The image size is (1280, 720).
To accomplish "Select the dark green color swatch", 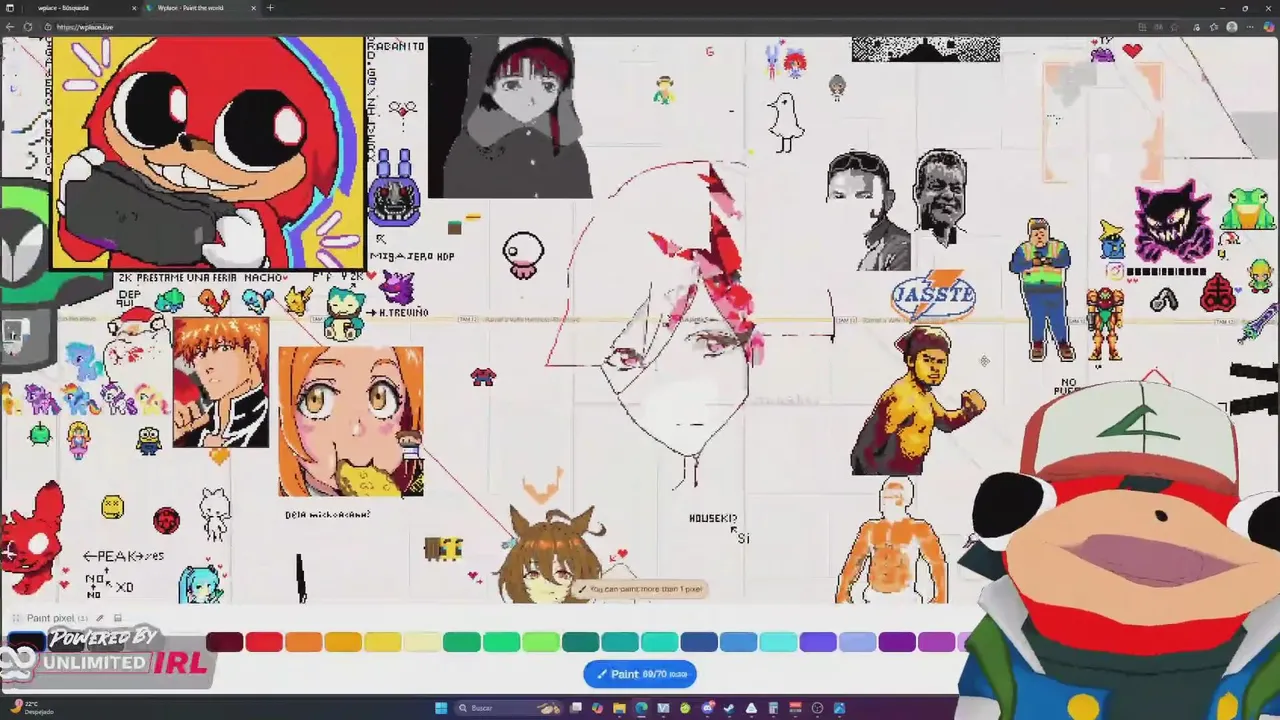I will [x=462, y=642].
